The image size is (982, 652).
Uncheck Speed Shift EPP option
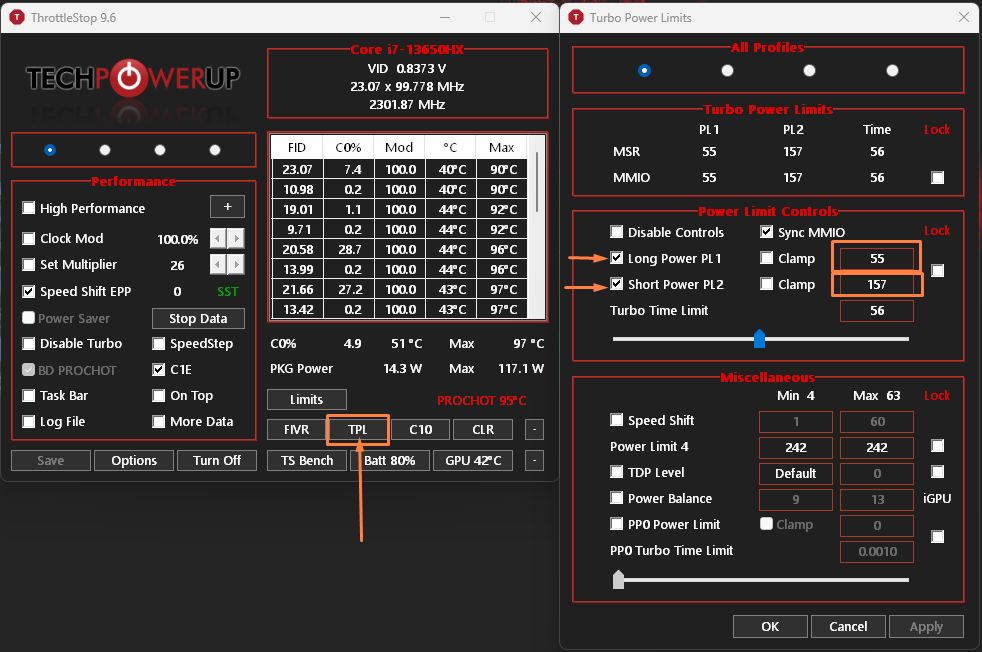(29, 292)
